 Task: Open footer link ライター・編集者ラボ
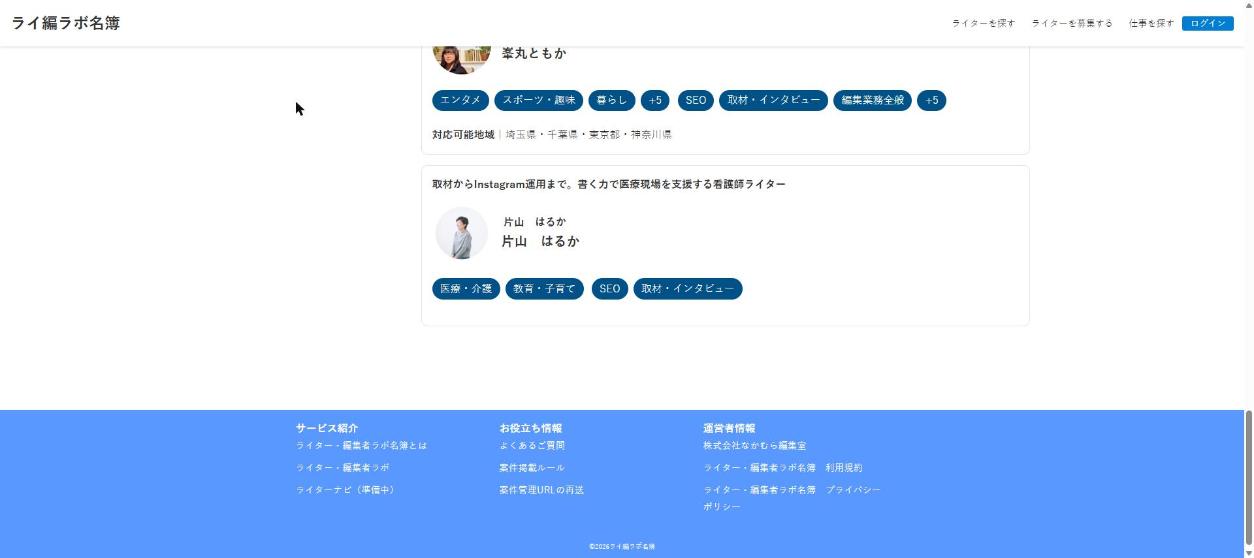[342, 468]
